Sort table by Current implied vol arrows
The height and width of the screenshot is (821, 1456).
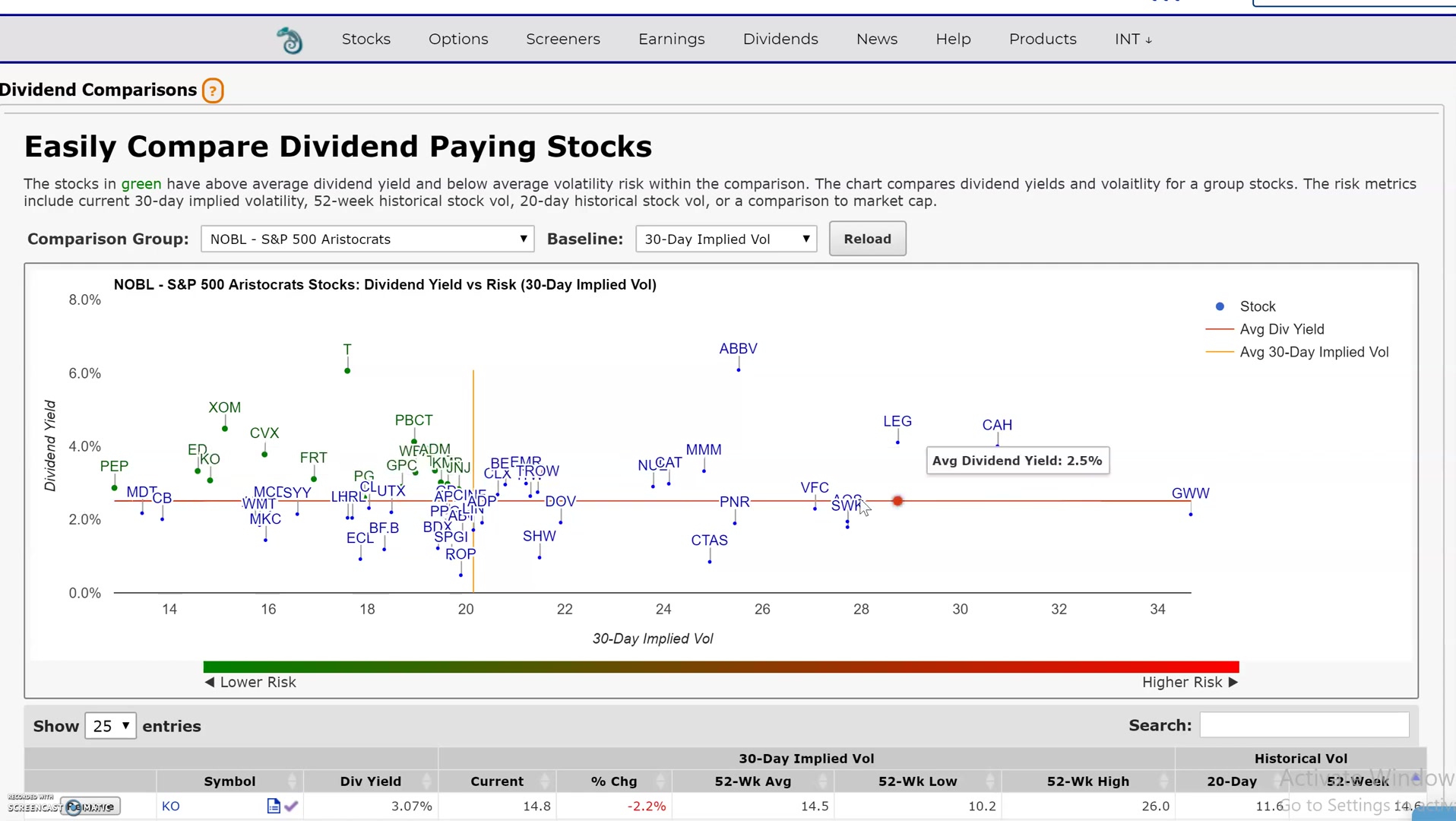click(x=545, y=781)
